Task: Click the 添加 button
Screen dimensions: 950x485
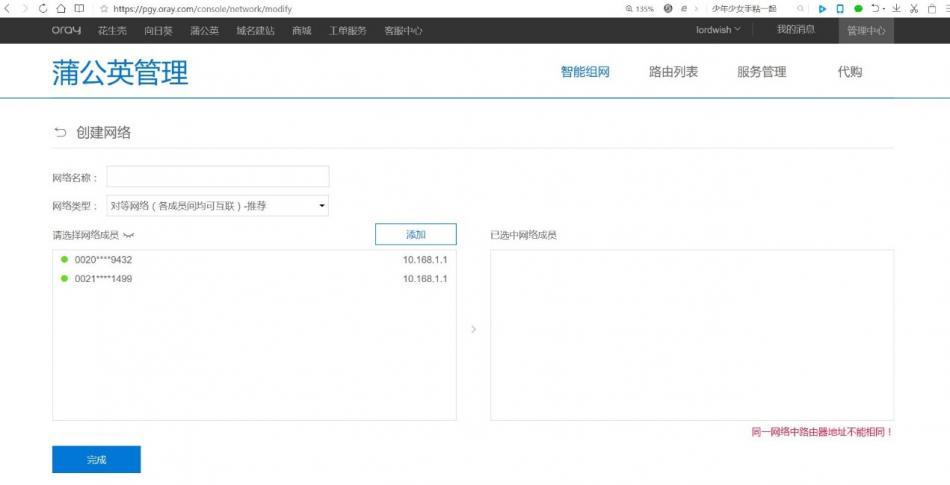Action: 415,234
